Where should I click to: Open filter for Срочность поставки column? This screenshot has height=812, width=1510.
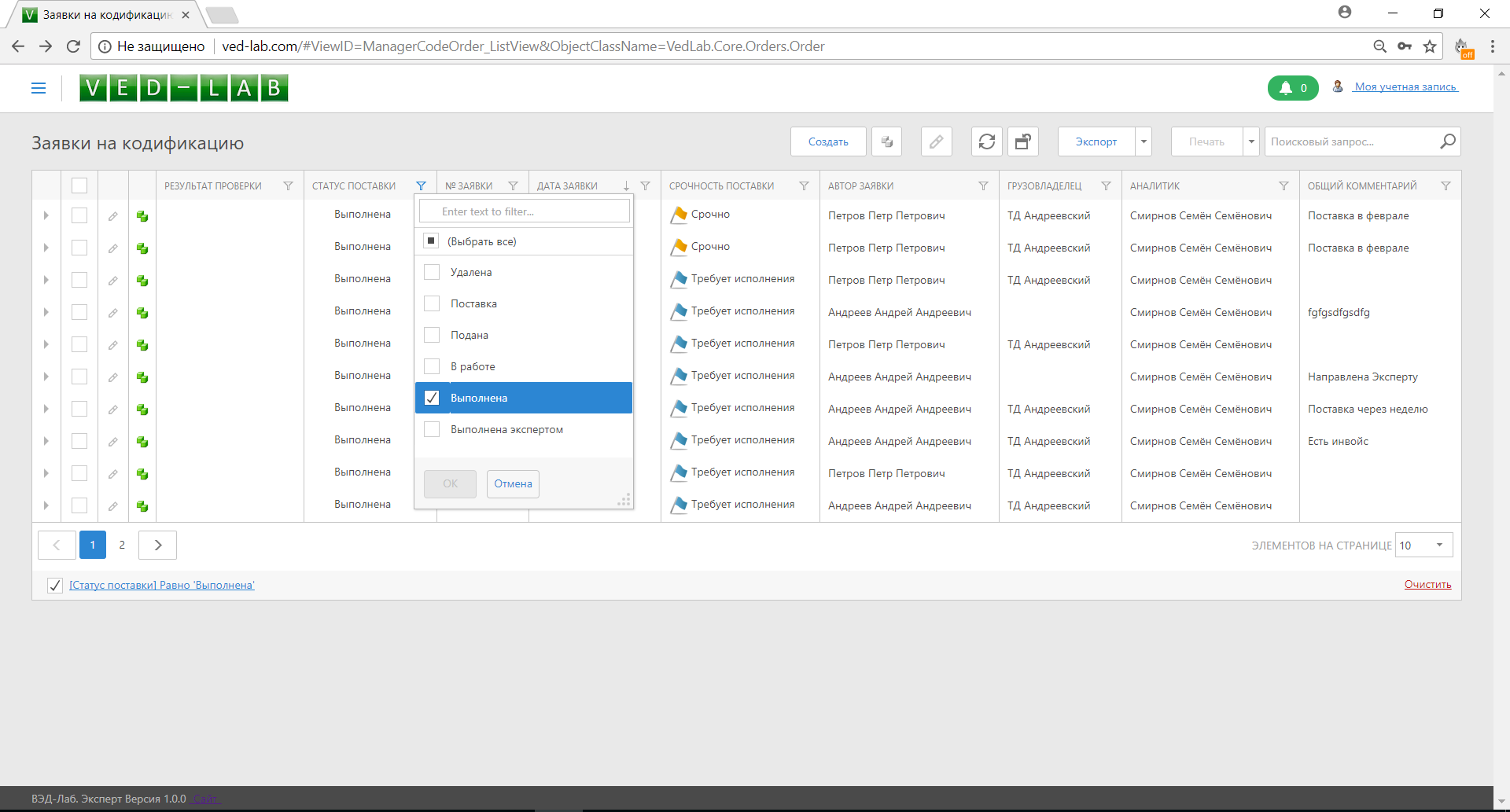805,186
